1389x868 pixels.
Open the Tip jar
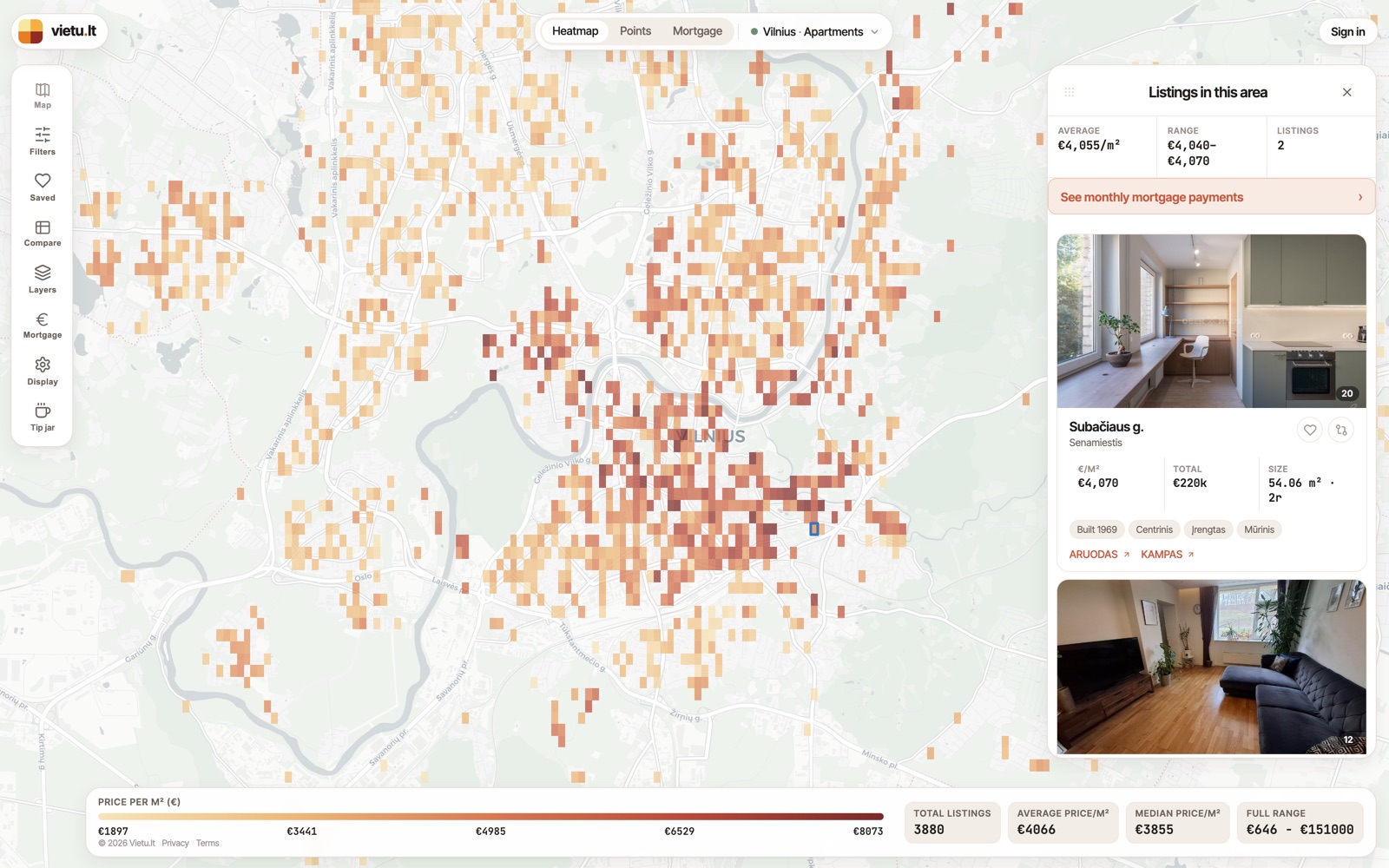43,417
